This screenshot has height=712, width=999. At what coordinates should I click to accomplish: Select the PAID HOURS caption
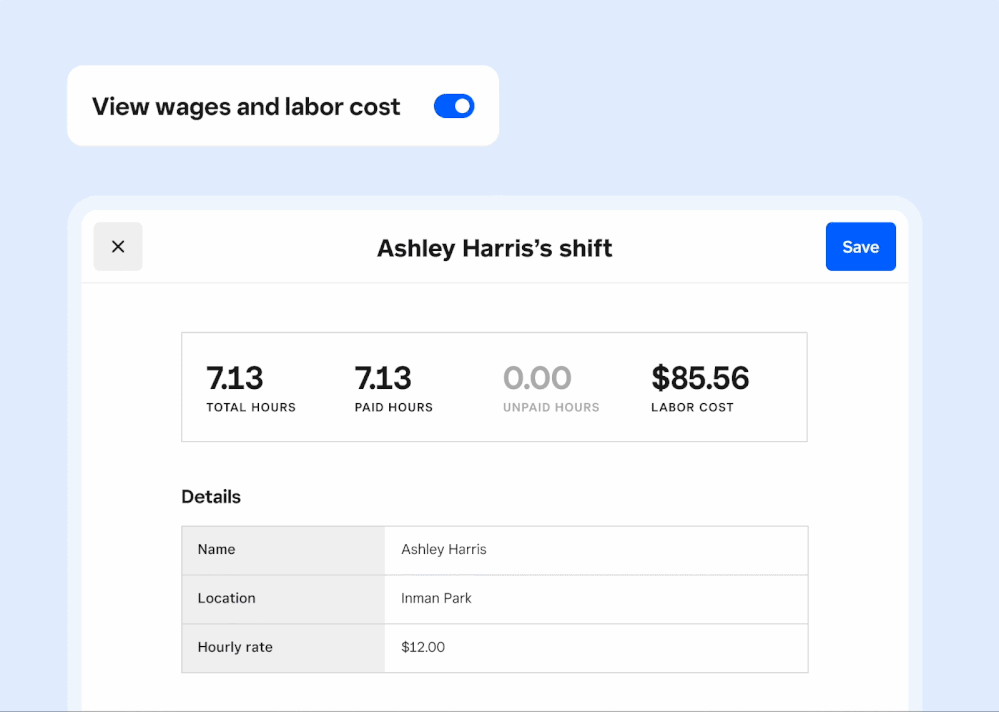click(394, 408)
